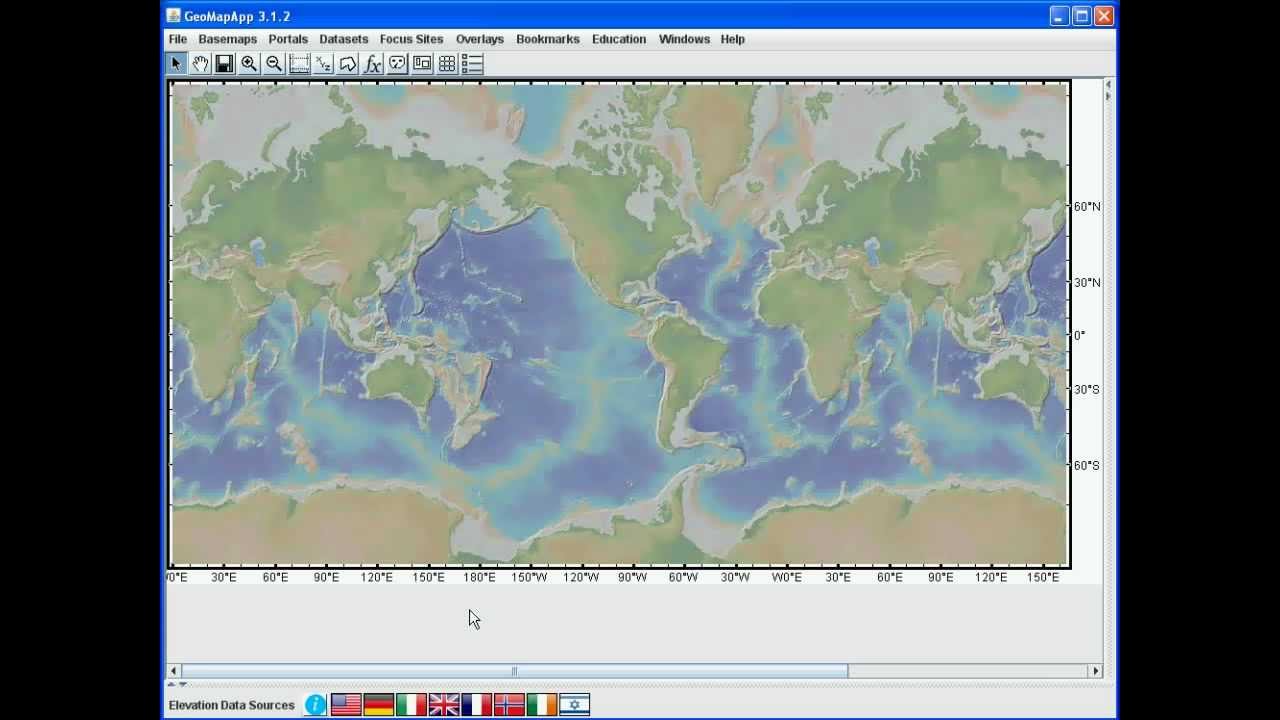
Task: Click the blue info icon
Action: (315, 705)
